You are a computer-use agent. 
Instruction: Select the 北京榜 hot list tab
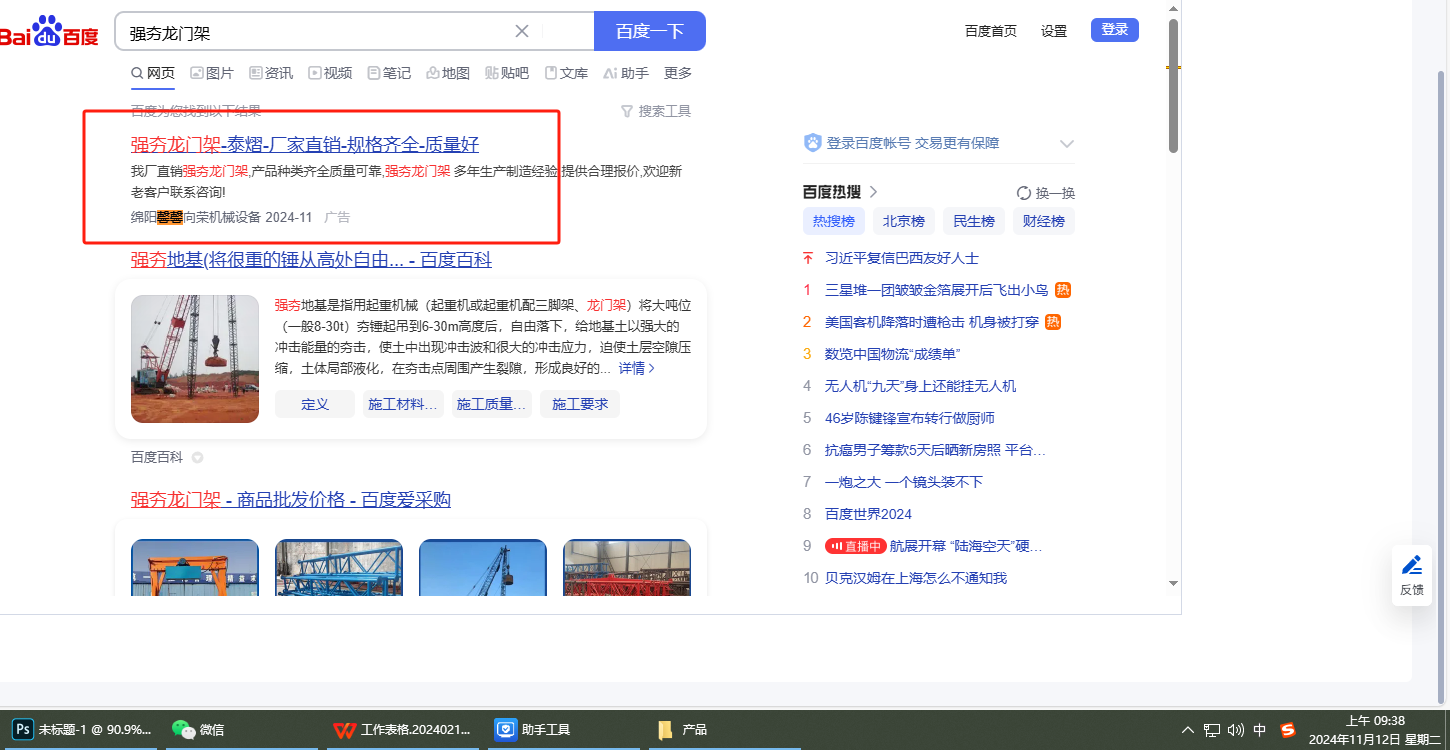click(x=903, y=221)
